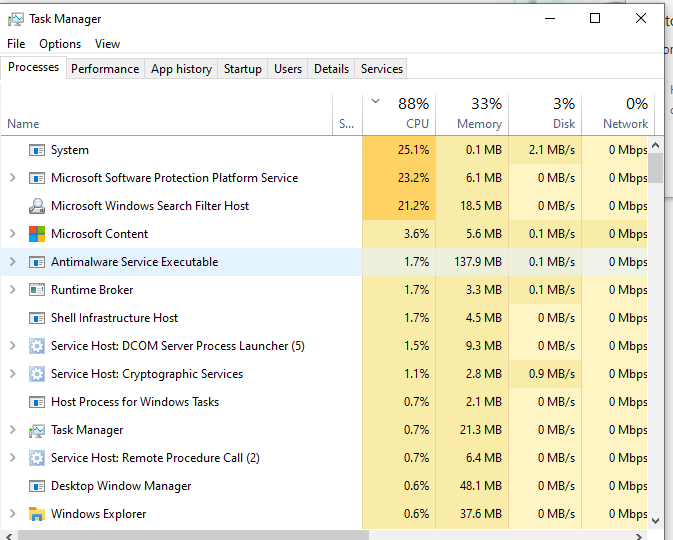
Task: Click the Service Host DCOM gear icon
Action: click(37, 346)
